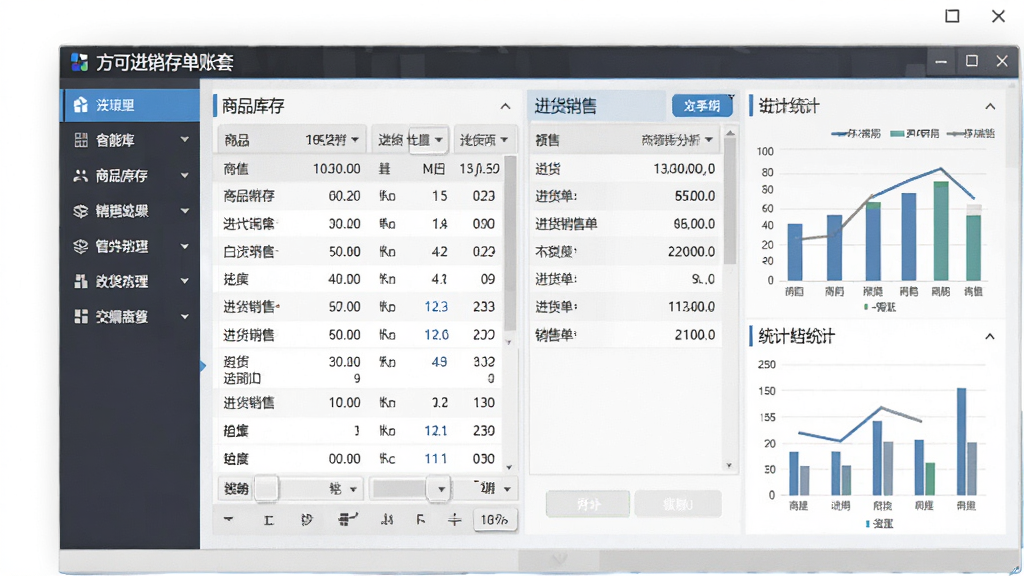Click the blue value 12.3

[436, 306]
